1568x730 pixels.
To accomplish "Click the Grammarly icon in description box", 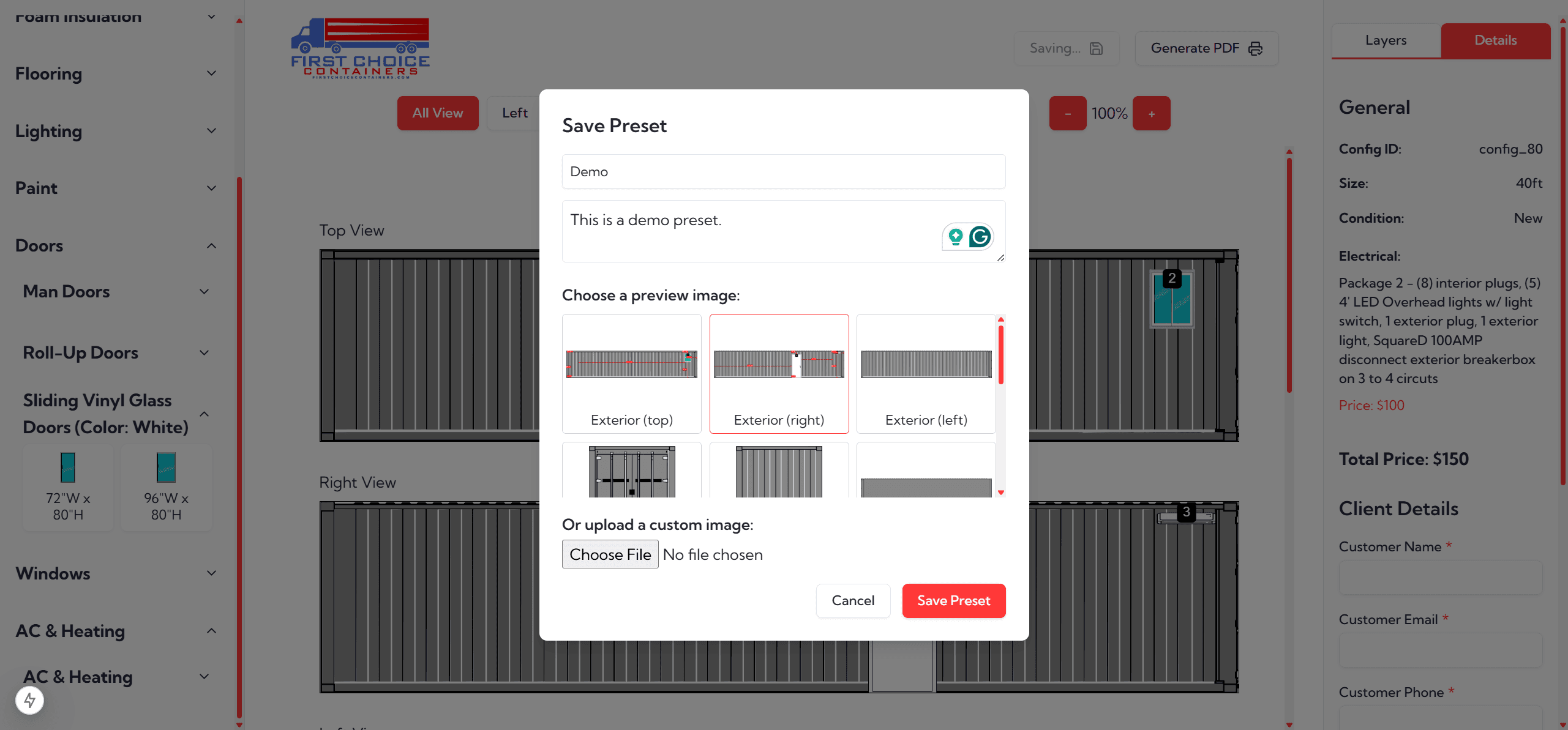I will pos(980,237).
